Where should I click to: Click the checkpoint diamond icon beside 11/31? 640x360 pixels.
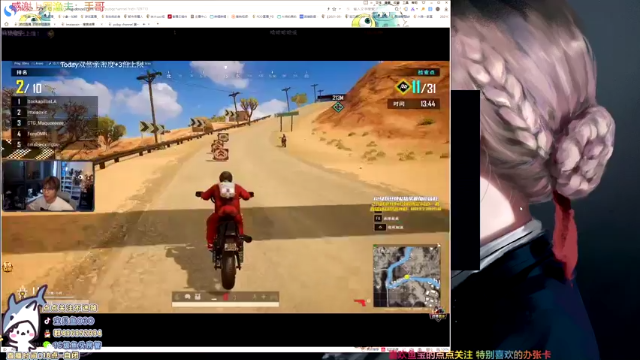pyautogui.click(x=403, y=87)
